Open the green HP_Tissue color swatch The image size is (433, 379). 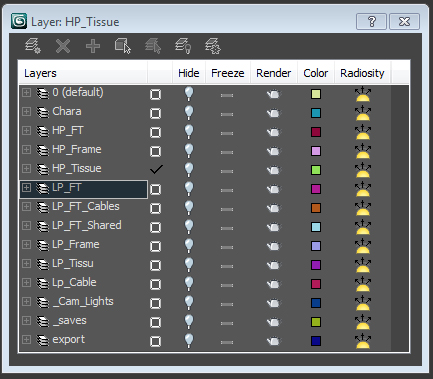316,170
